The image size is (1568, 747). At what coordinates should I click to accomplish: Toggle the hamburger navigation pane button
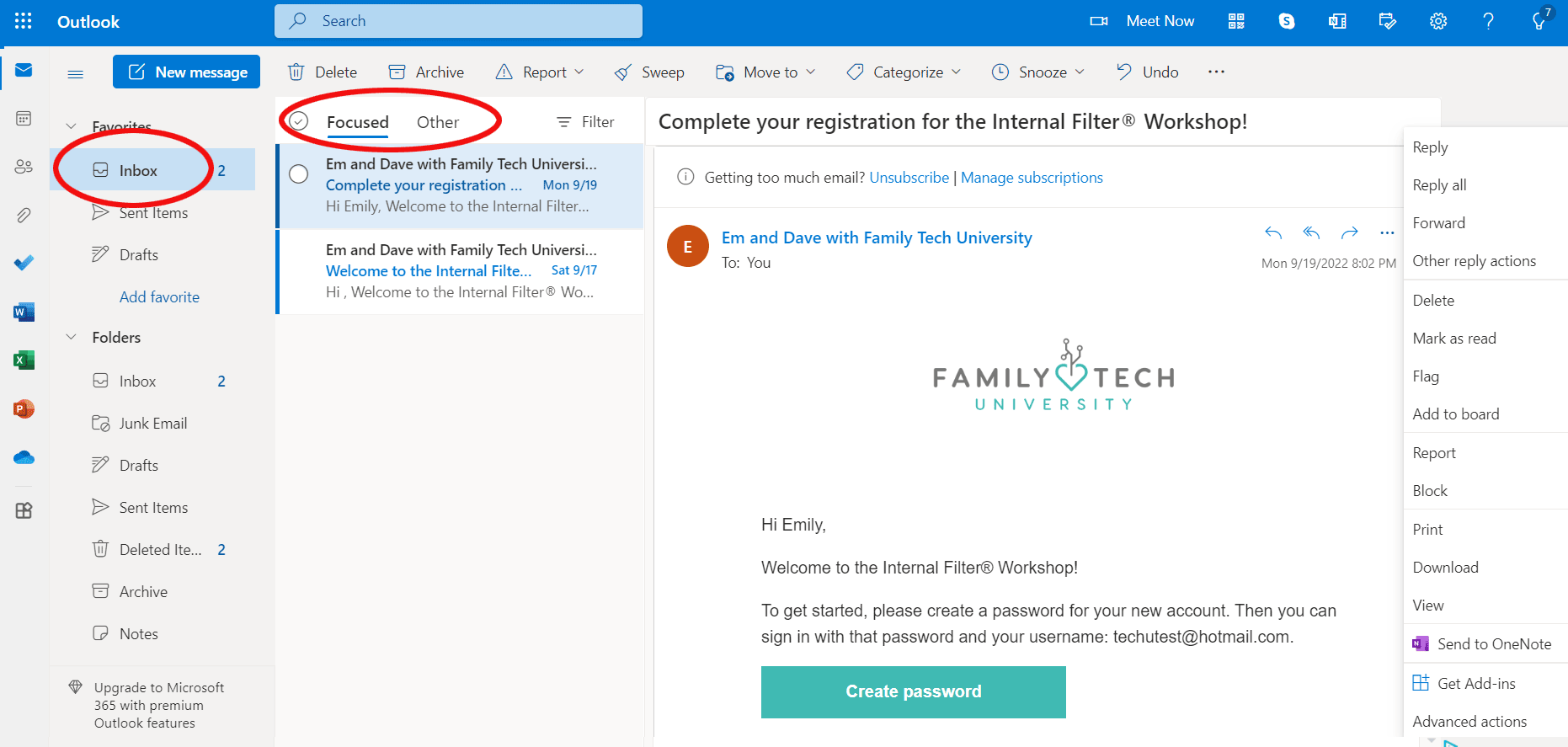pyautogui.click(x=76, y=73)
